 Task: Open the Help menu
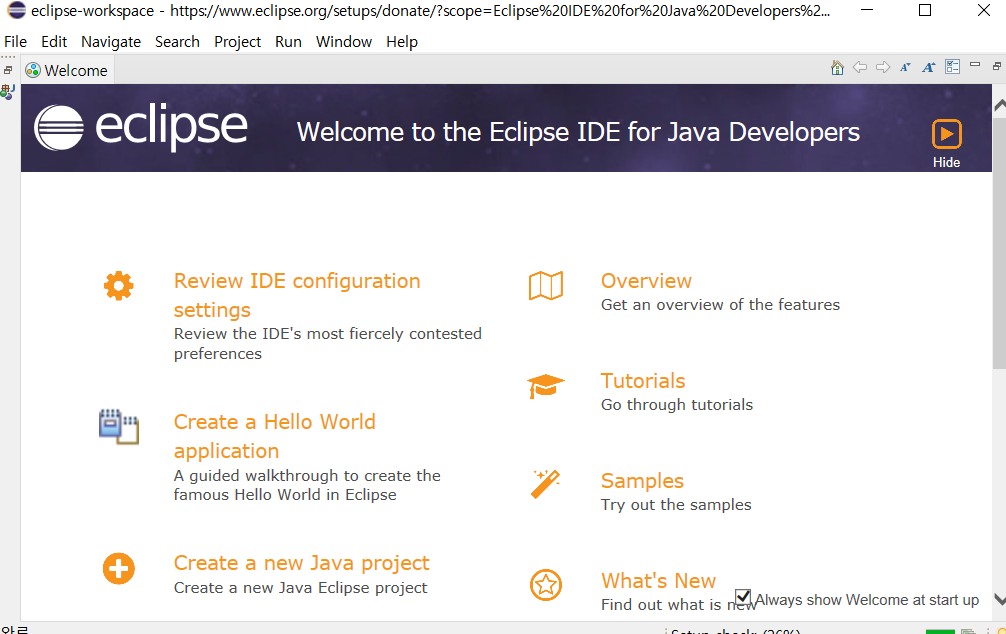pos(402,42)
